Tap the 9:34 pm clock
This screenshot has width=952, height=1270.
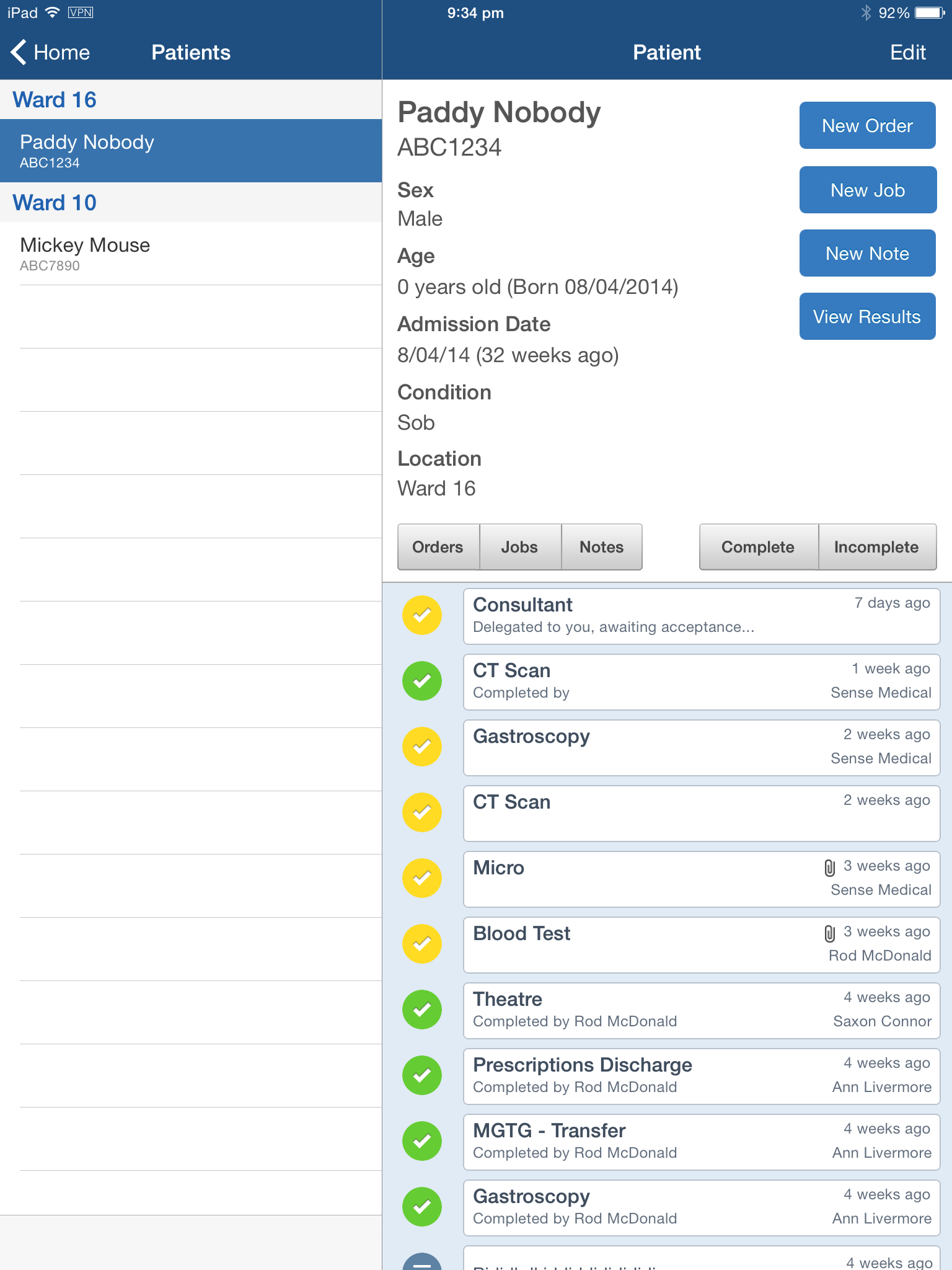pyautogui.click(x=475, y=12)
